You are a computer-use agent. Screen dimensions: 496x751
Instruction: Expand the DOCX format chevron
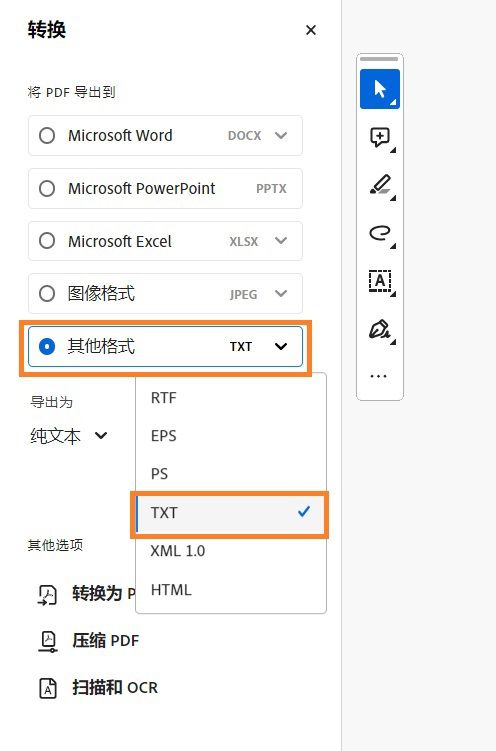click(281, 136)
